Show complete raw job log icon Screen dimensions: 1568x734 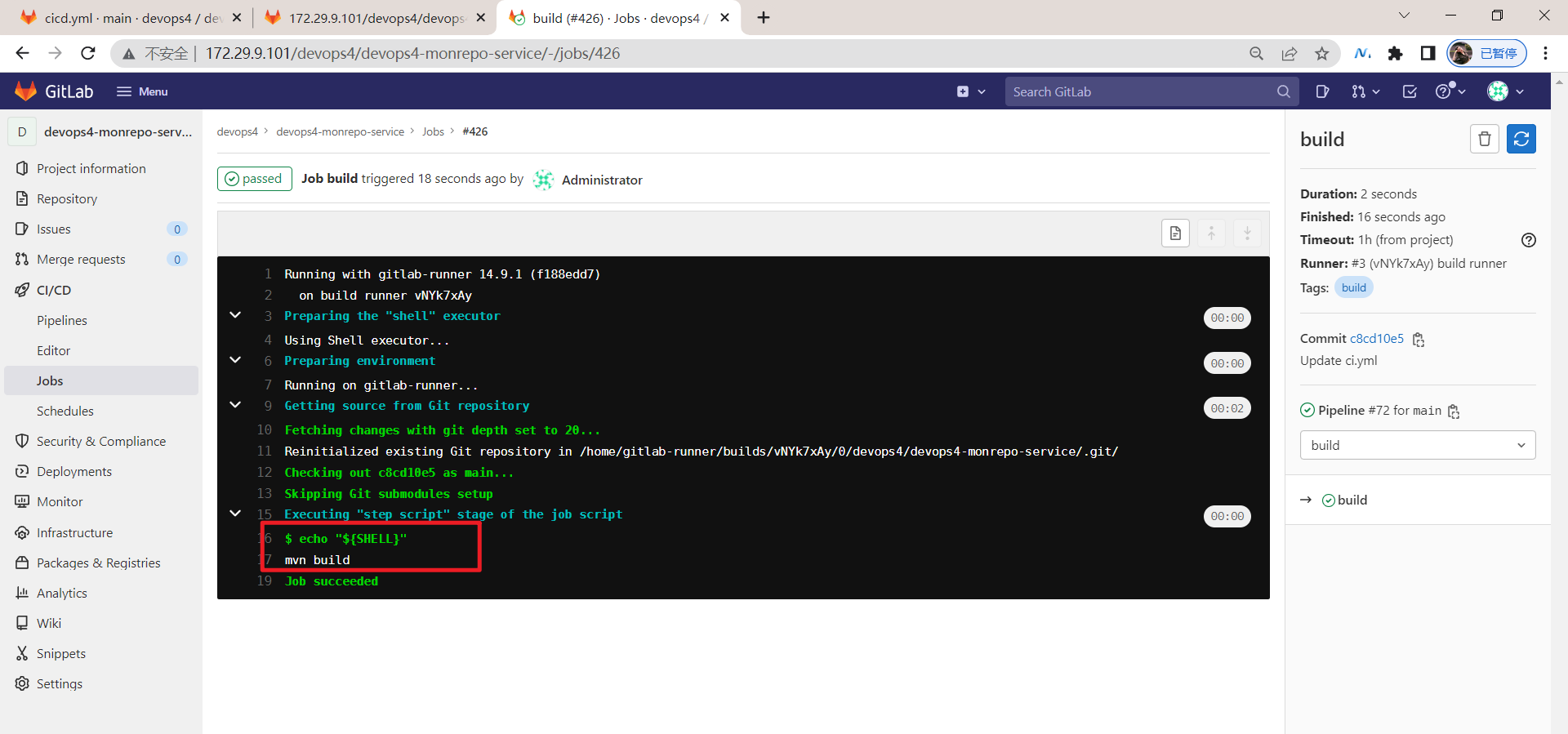click(1175, 234)
